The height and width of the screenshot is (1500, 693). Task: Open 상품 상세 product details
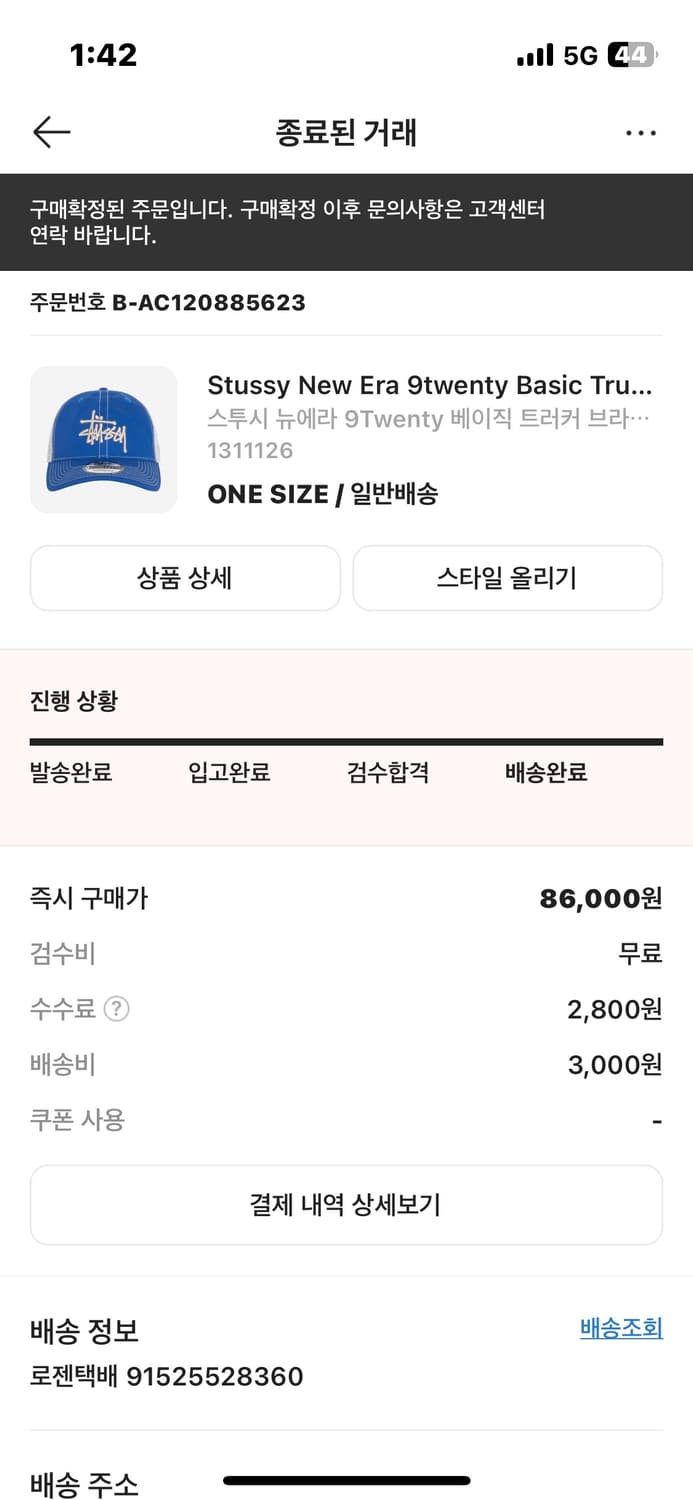[185, 578]
